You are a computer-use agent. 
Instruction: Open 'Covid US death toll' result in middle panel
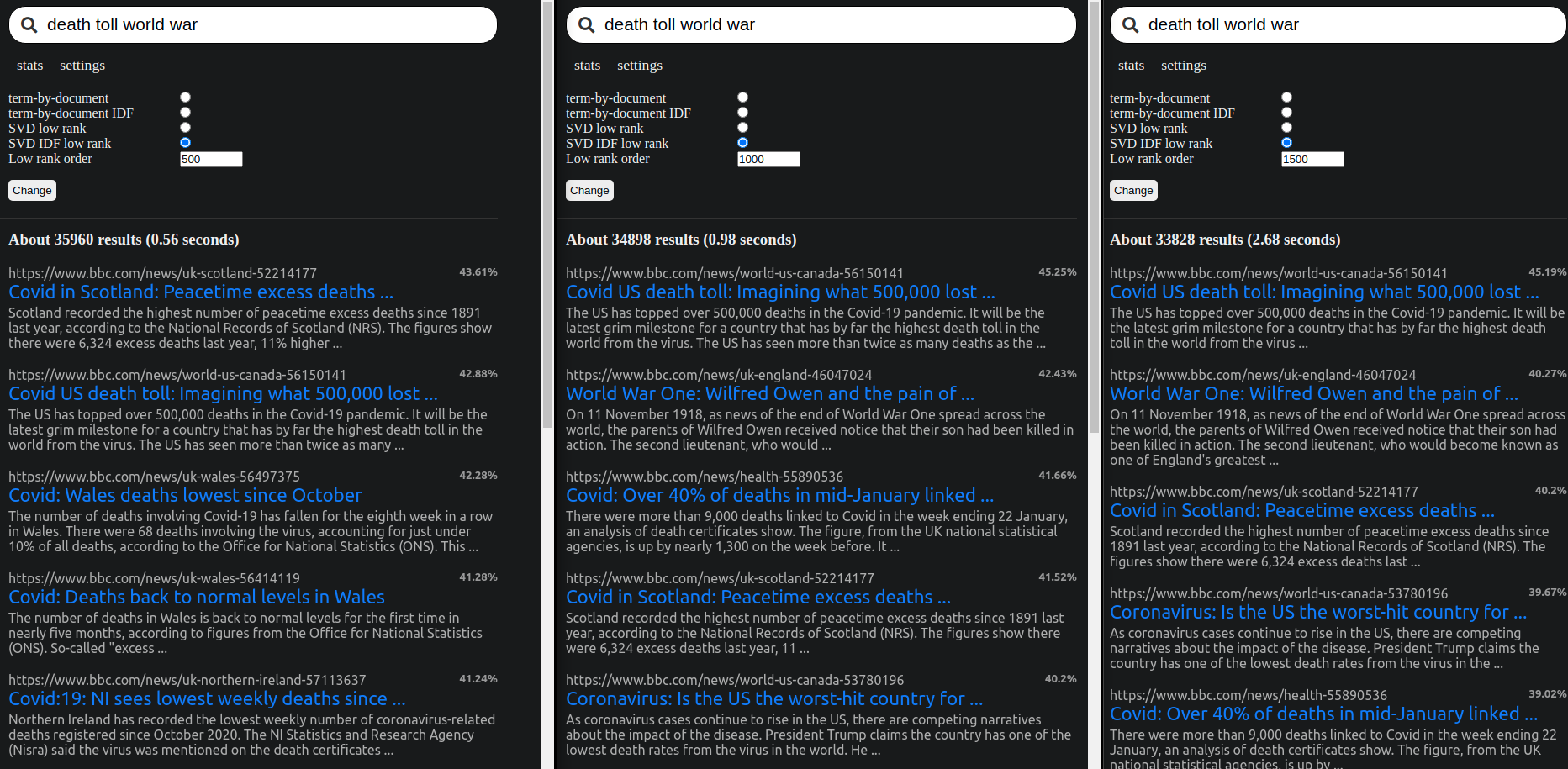[x=780, y=292]
